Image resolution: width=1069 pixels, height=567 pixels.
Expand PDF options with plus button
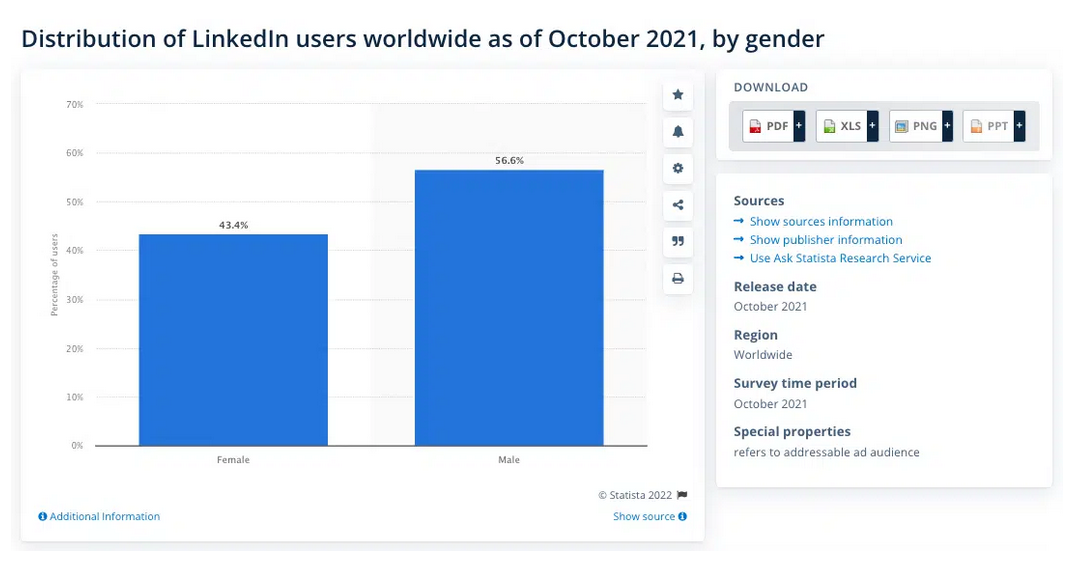tap(799, 126)
